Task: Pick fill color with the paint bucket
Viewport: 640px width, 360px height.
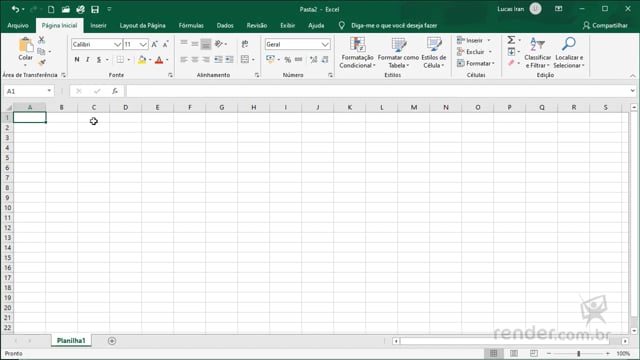Action: [x=142, y=60]
